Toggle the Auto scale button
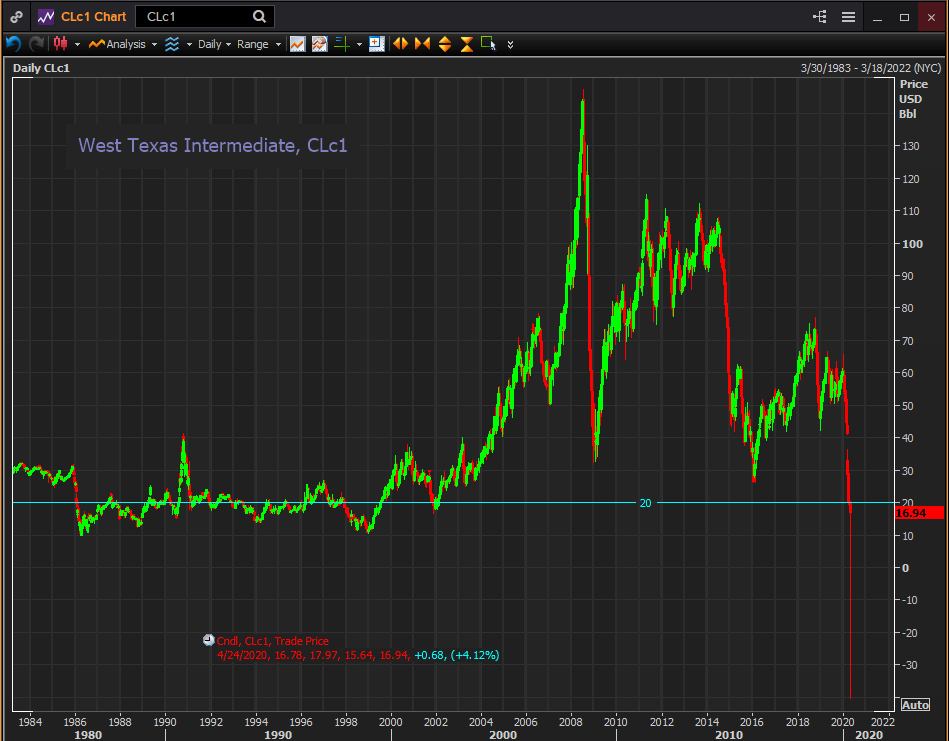 [x=915, y=705]
